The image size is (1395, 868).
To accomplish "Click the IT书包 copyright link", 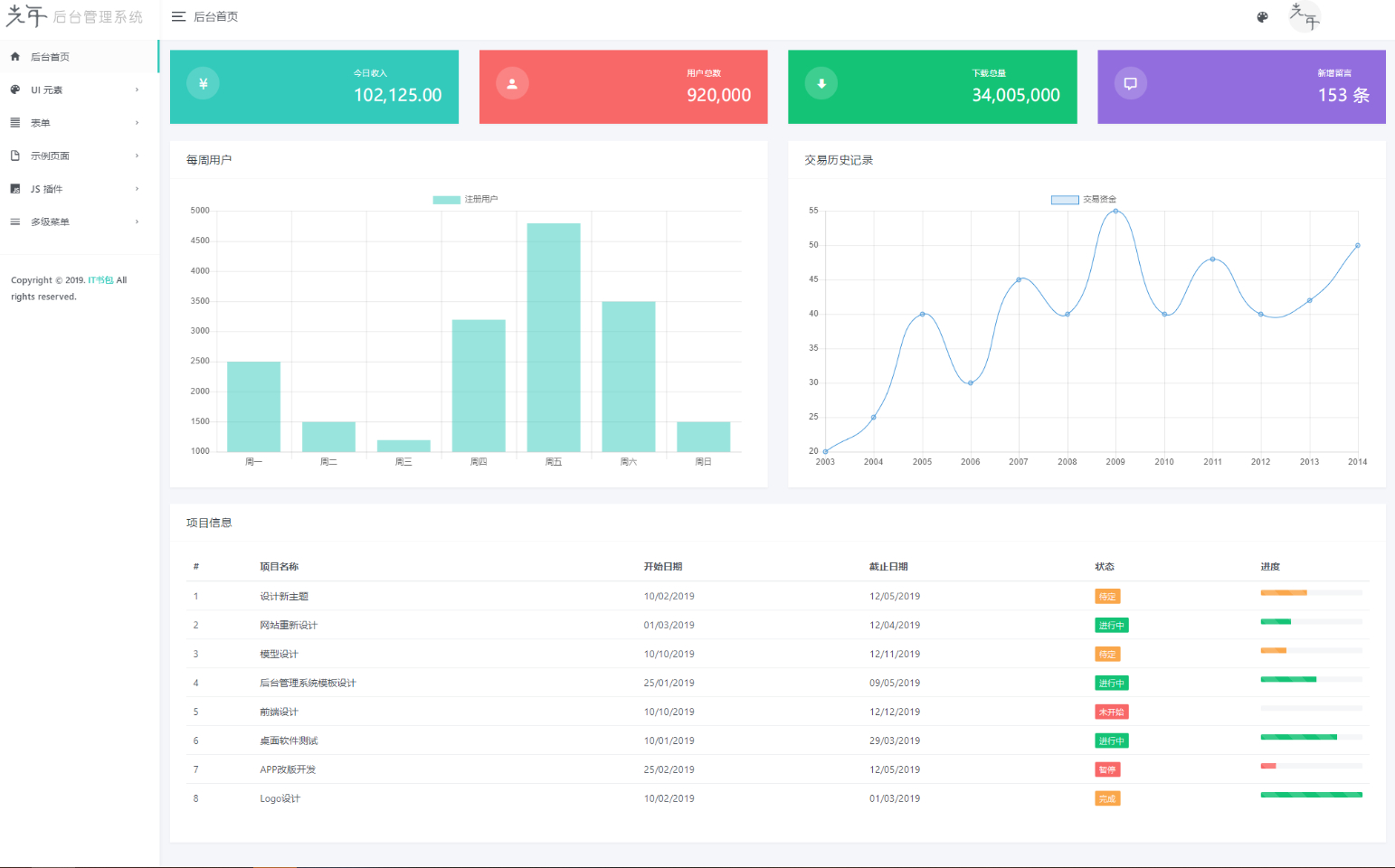I will (x=100, y=280).
